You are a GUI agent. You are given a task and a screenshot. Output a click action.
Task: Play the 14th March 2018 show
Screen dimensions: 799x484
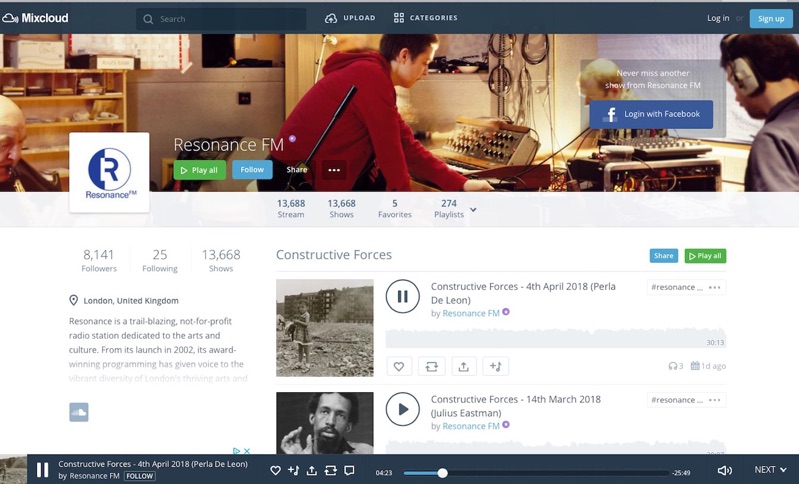coord(403,409)
